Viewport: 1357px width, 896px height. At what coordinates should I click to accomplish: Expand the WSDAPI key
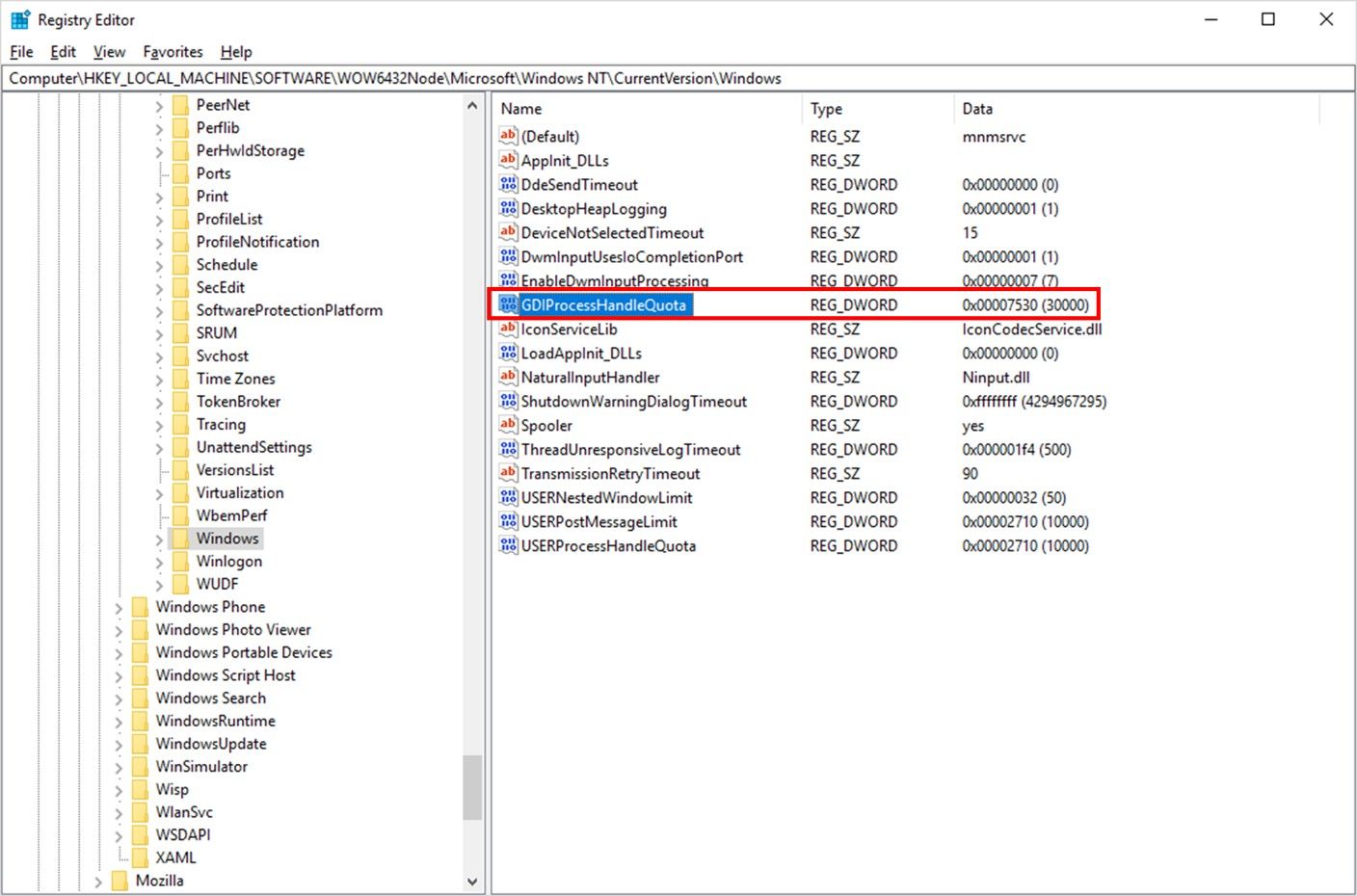(119, 835)
